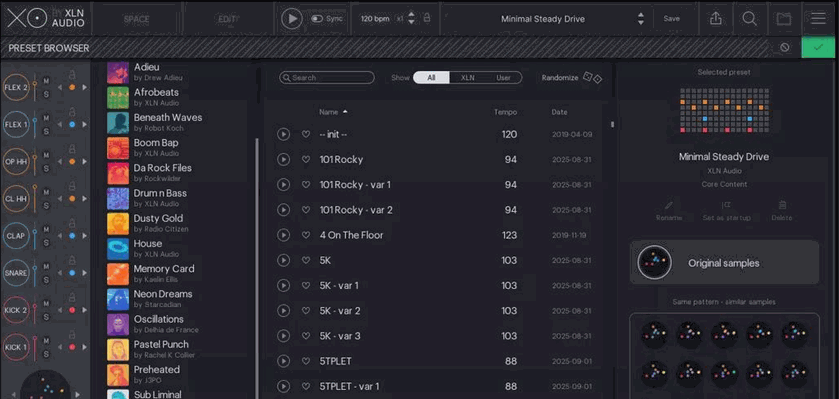839x399 pixels.
Task: Cancel preset browsing with the circle-slash icon
Action: click(784, 48)
